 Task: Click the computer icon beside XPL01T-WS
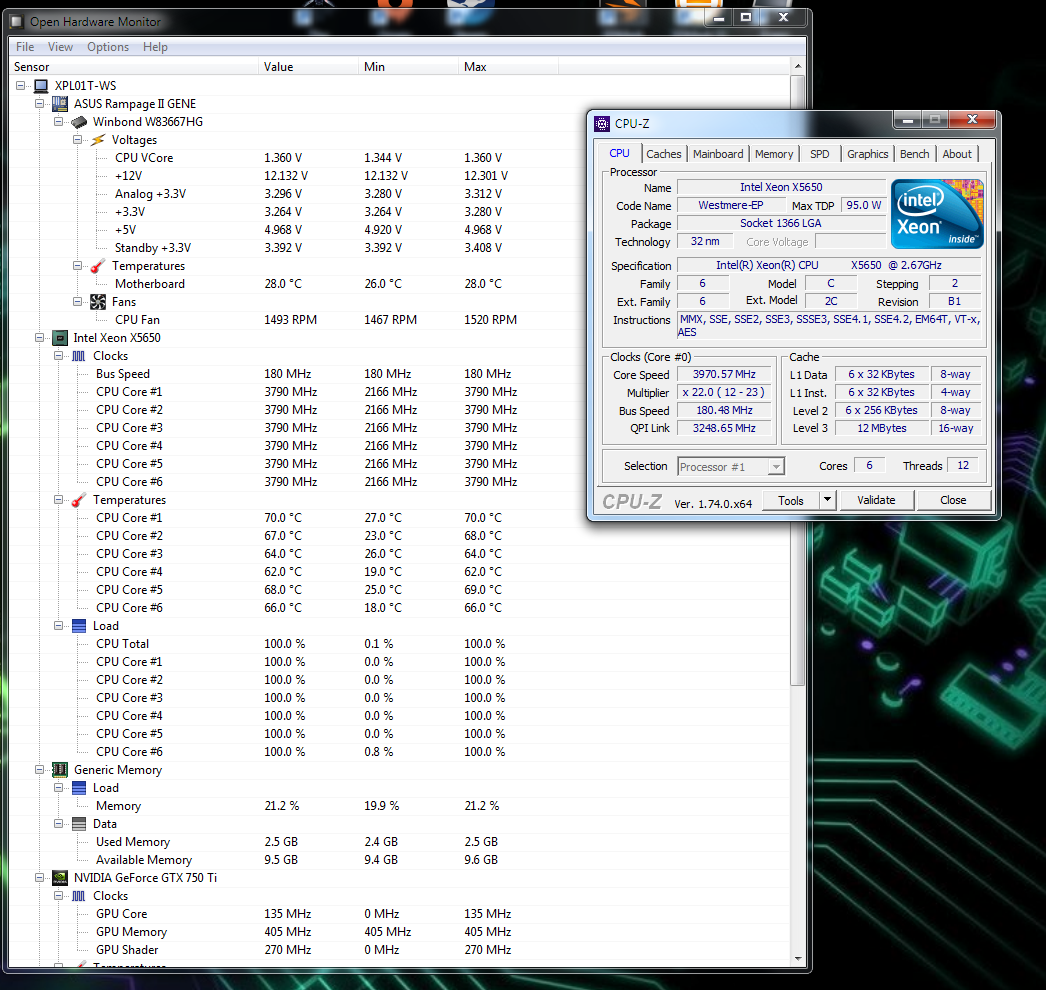41,86
